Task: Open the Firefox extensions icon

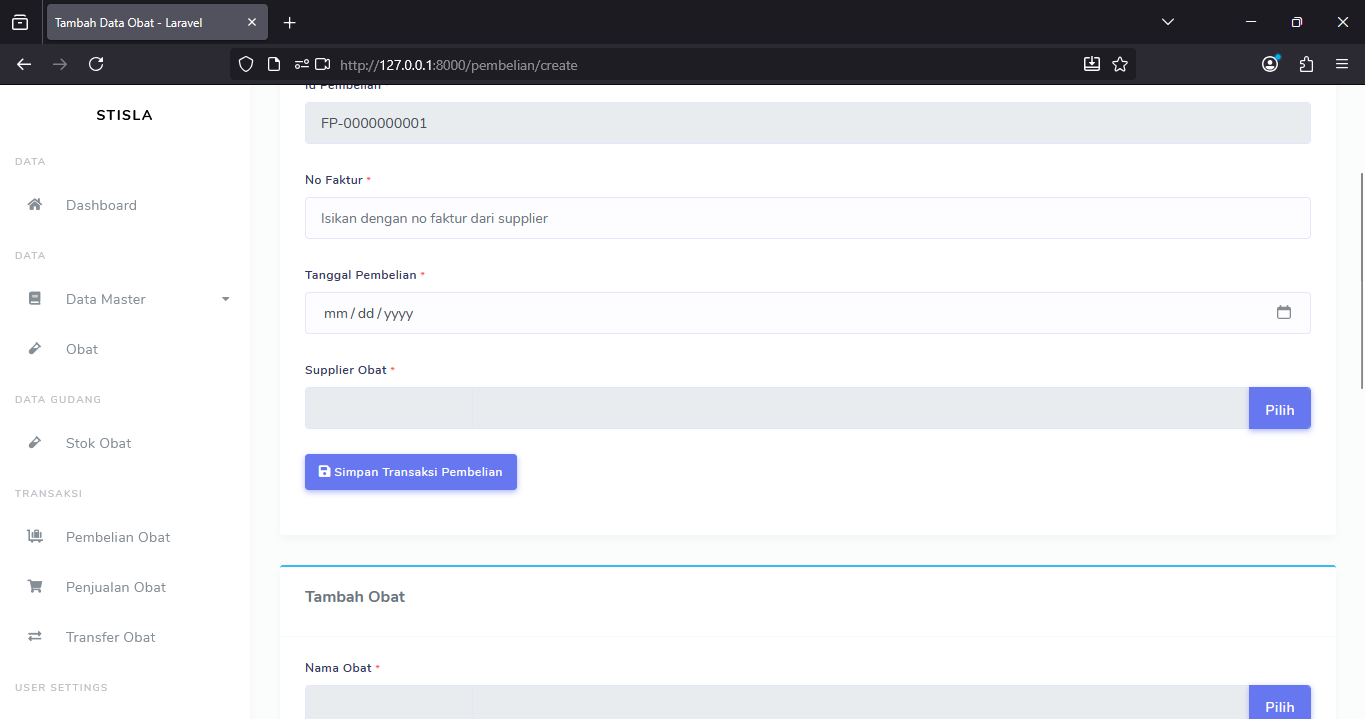Action: 1306,65
